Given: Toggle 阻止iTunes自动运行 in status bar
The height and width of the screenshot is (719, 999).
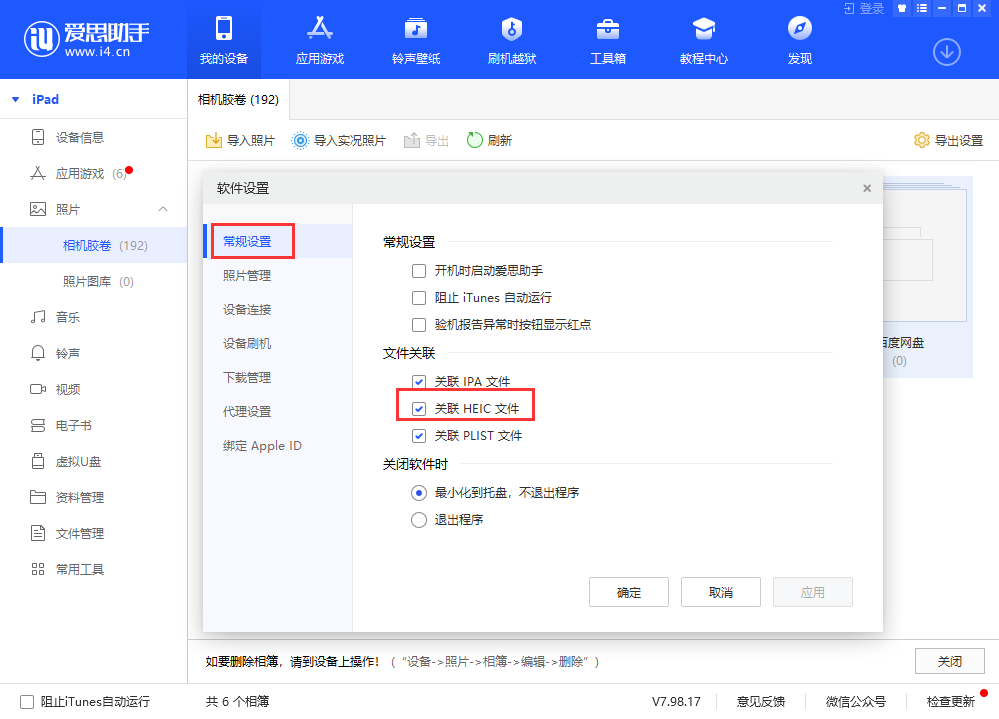Looking at the screenshot, I should 27,702.
